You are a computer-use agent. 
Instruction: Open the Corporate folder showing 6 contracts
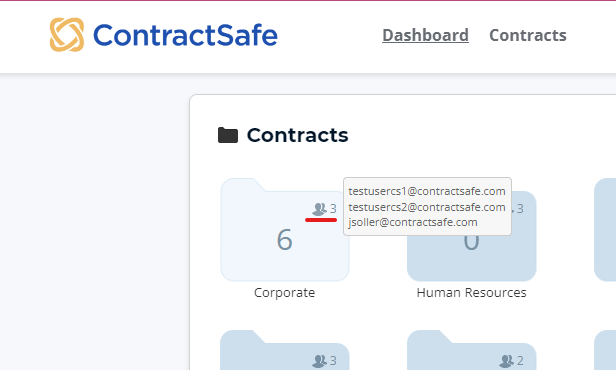(x=285, y=230)
